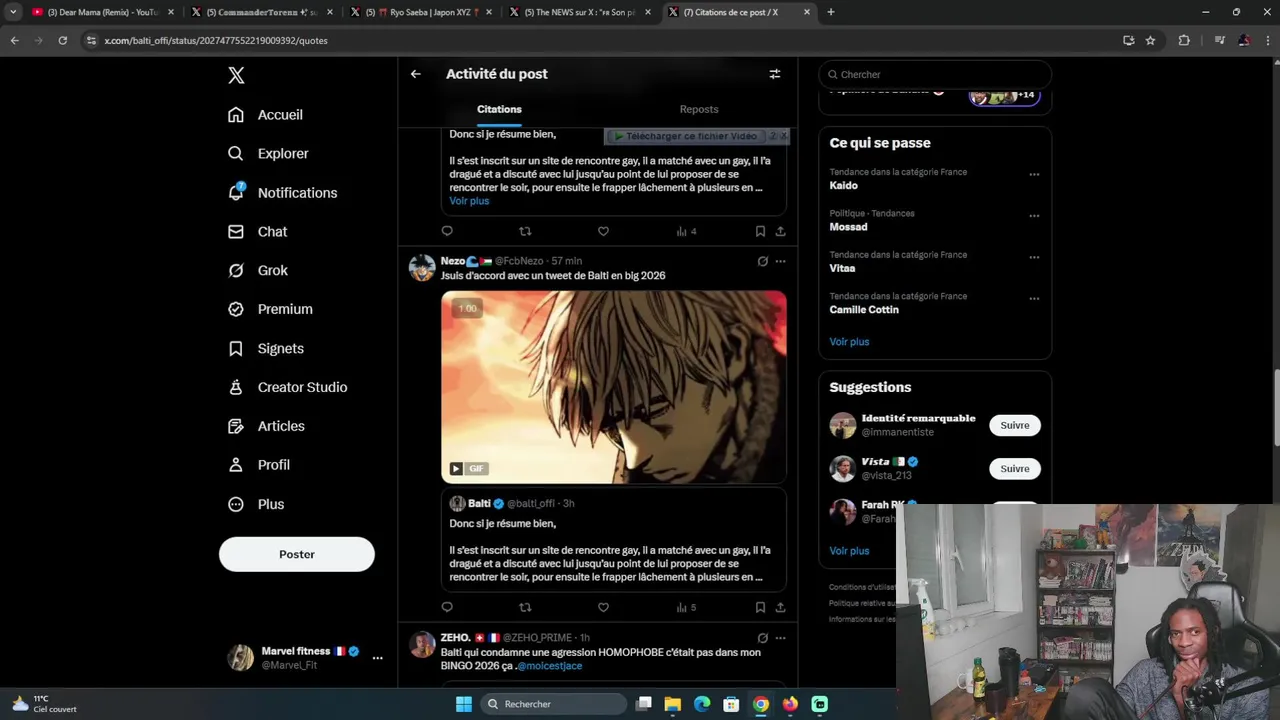This screenshot has height=720, width=1280.
Task: Share Nezo's post
Action: pyautogui.click(x=780, y=607)
